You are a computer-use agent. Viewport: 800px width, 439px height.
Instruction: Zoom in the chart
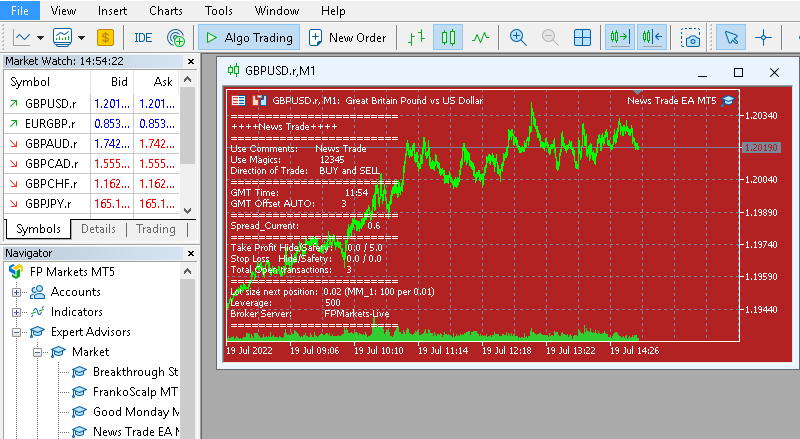518,37
